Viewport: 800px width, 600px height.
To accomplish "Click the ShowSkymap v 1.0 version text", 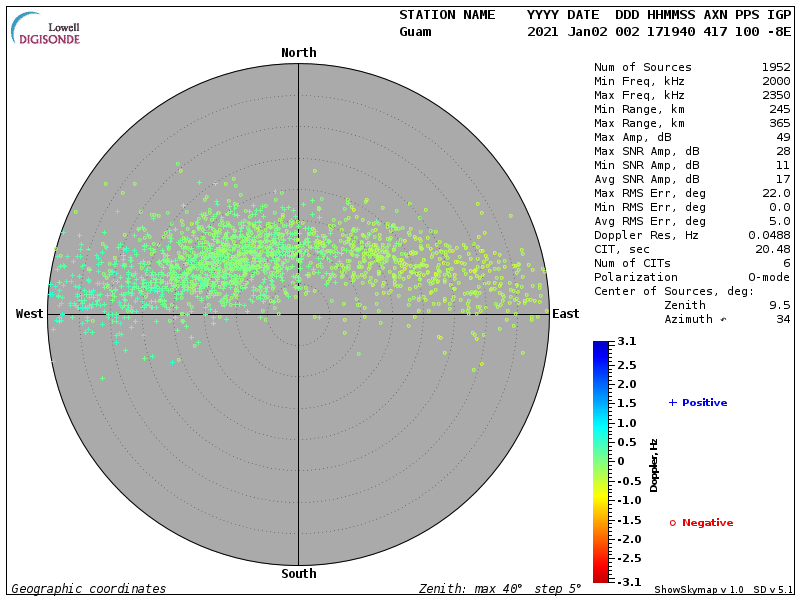I will (699, 589).
